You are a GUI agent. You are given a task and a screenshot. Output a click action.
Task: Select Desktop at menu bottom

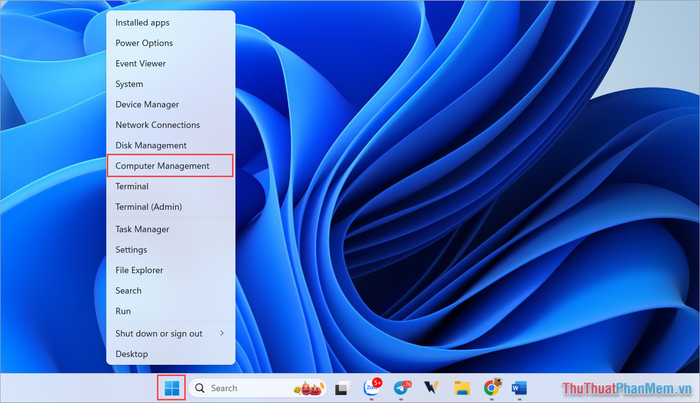[171, 354]
